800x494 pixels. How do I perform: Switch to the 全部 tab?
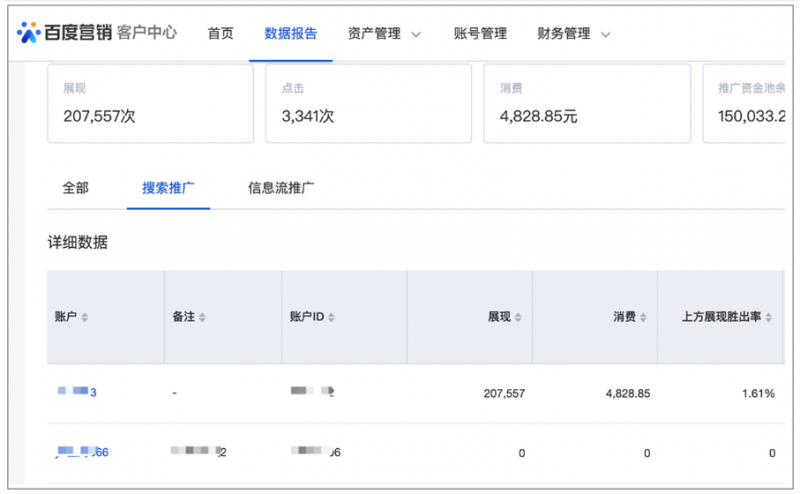click(x=76, y=188)
